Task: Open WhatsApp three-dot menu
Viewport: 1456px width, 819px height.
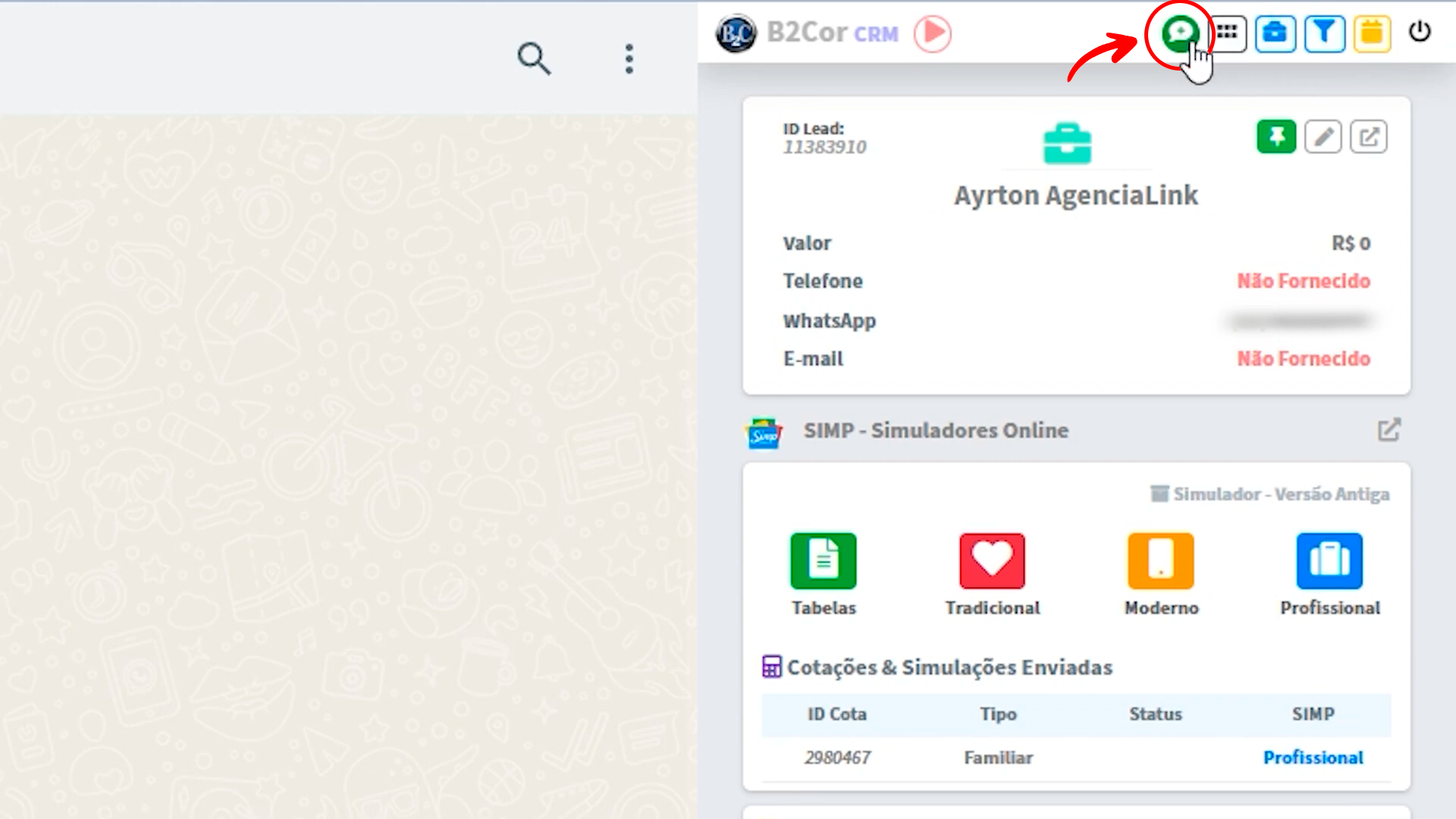Action: [x=629, y=58]
